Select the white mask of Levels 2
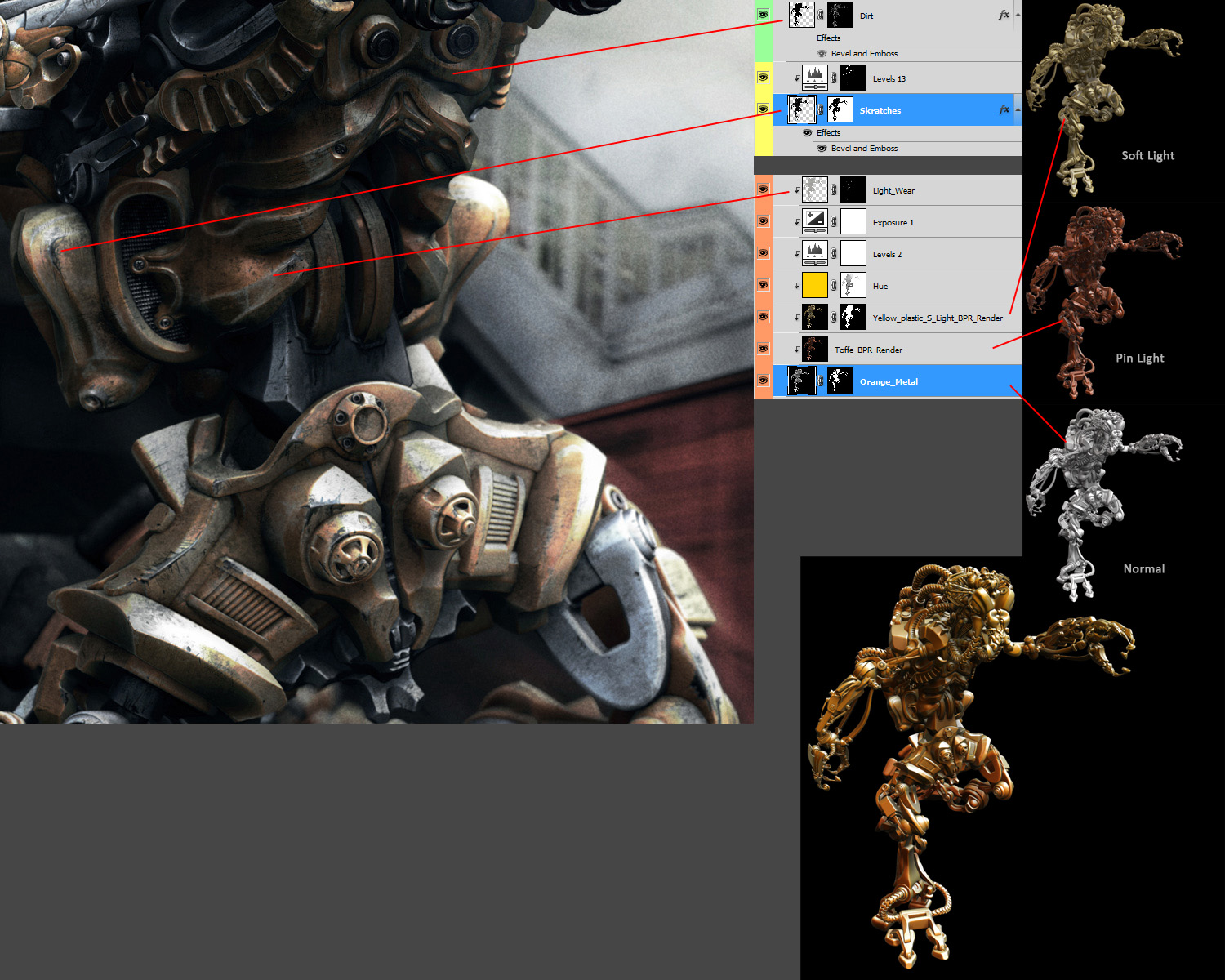This screenshot has width=1225, height=980. point(853,253)
